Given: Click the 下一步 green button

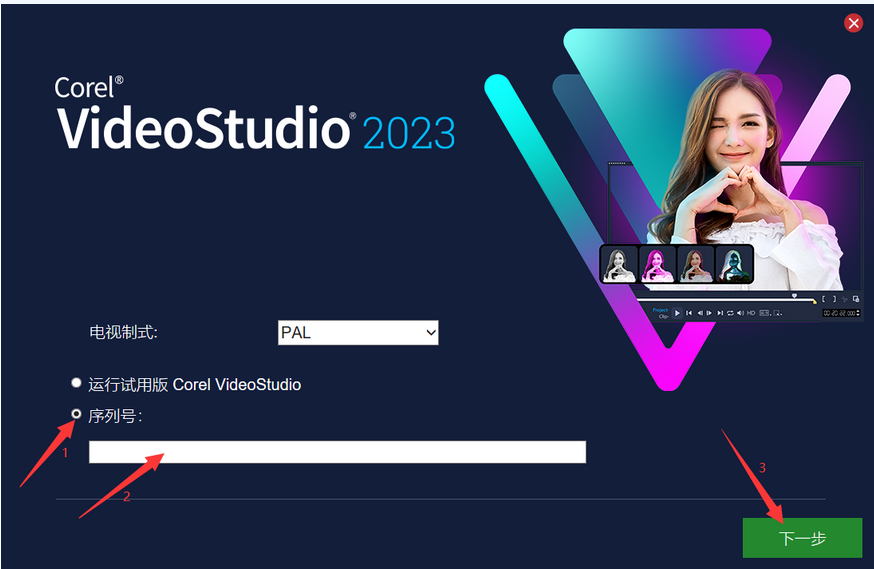Looking at the screenshot, I should click(x=802, y=538).
